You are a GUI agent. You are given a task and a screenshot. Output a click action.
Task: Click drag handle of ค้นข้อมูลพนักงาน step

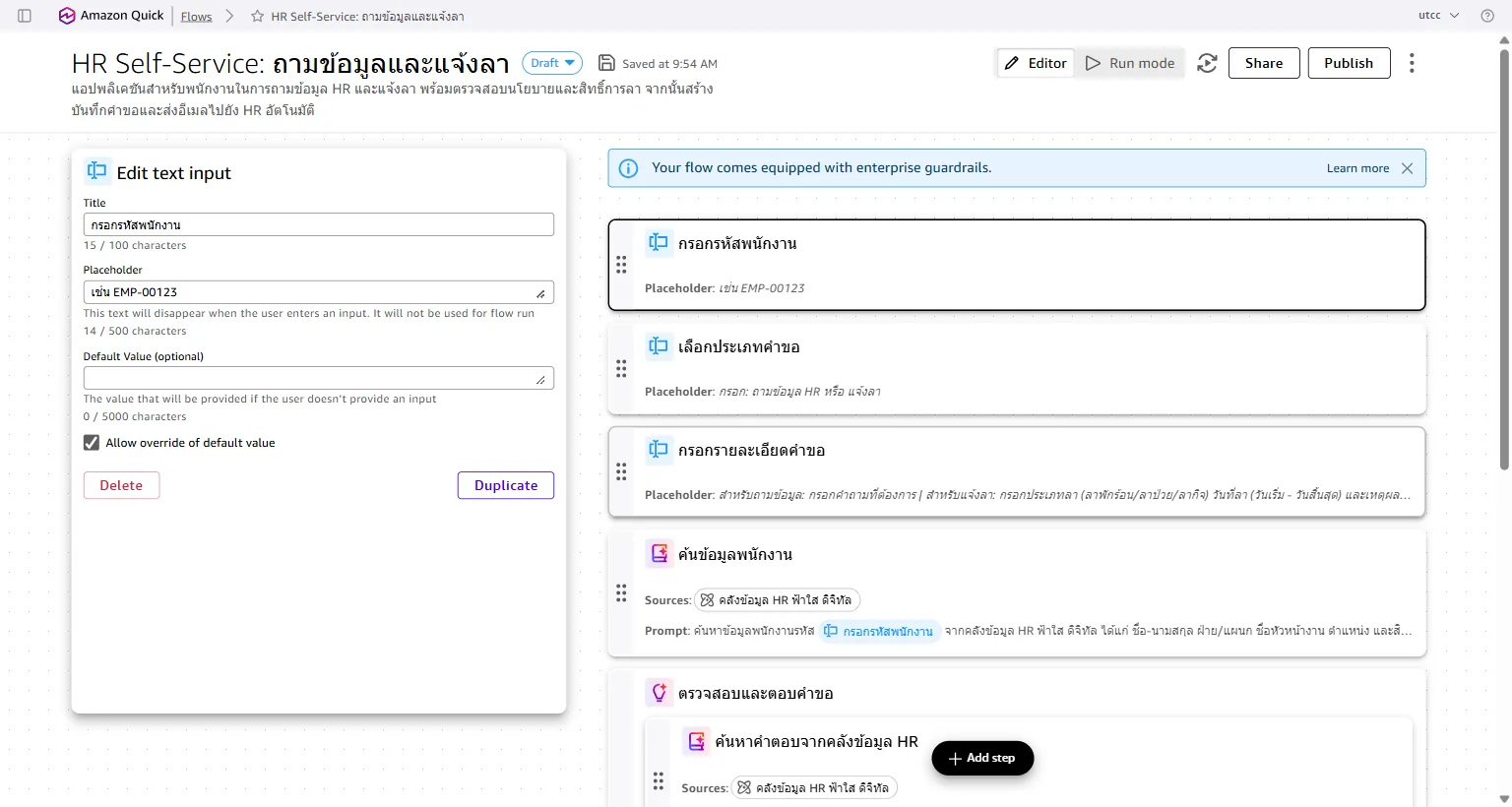tap(621, 593)
